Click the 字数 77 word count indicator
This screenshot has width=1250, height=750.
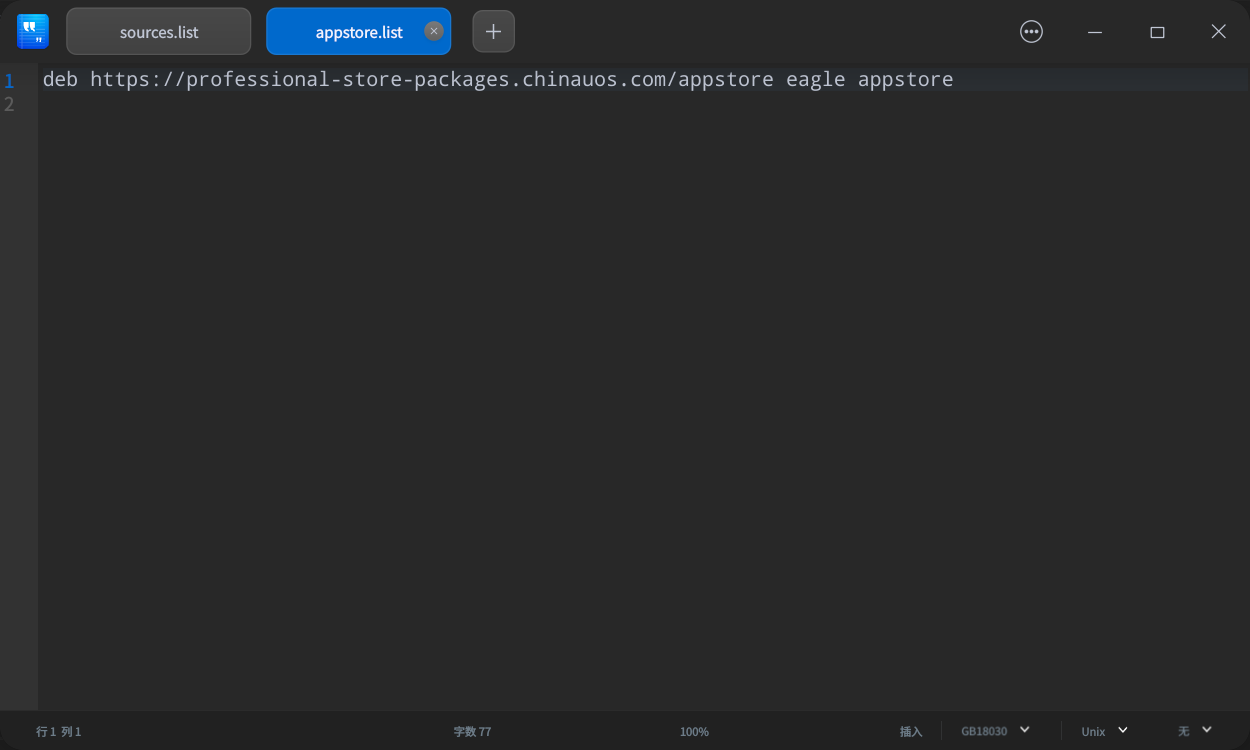pos(472,731)
